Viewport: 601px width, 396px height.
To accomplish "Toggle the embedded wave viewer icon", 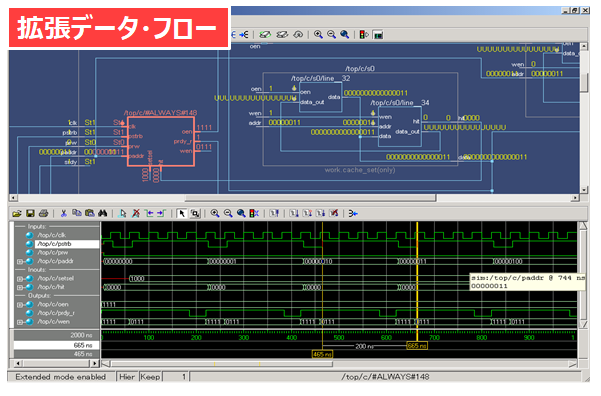I will coord(378,35).
